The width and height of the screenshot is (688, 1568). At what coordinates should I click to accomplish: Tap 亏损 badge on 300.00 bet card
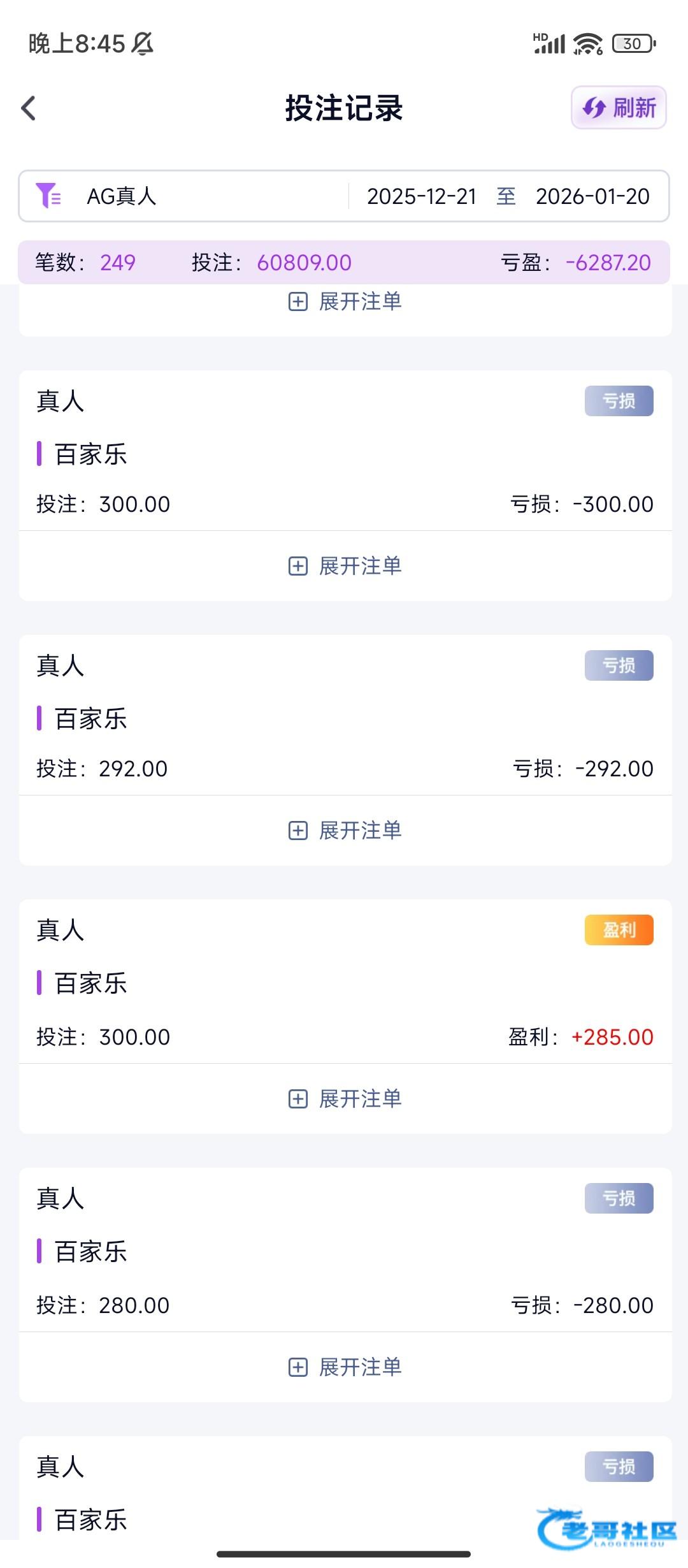pos(619,401)
